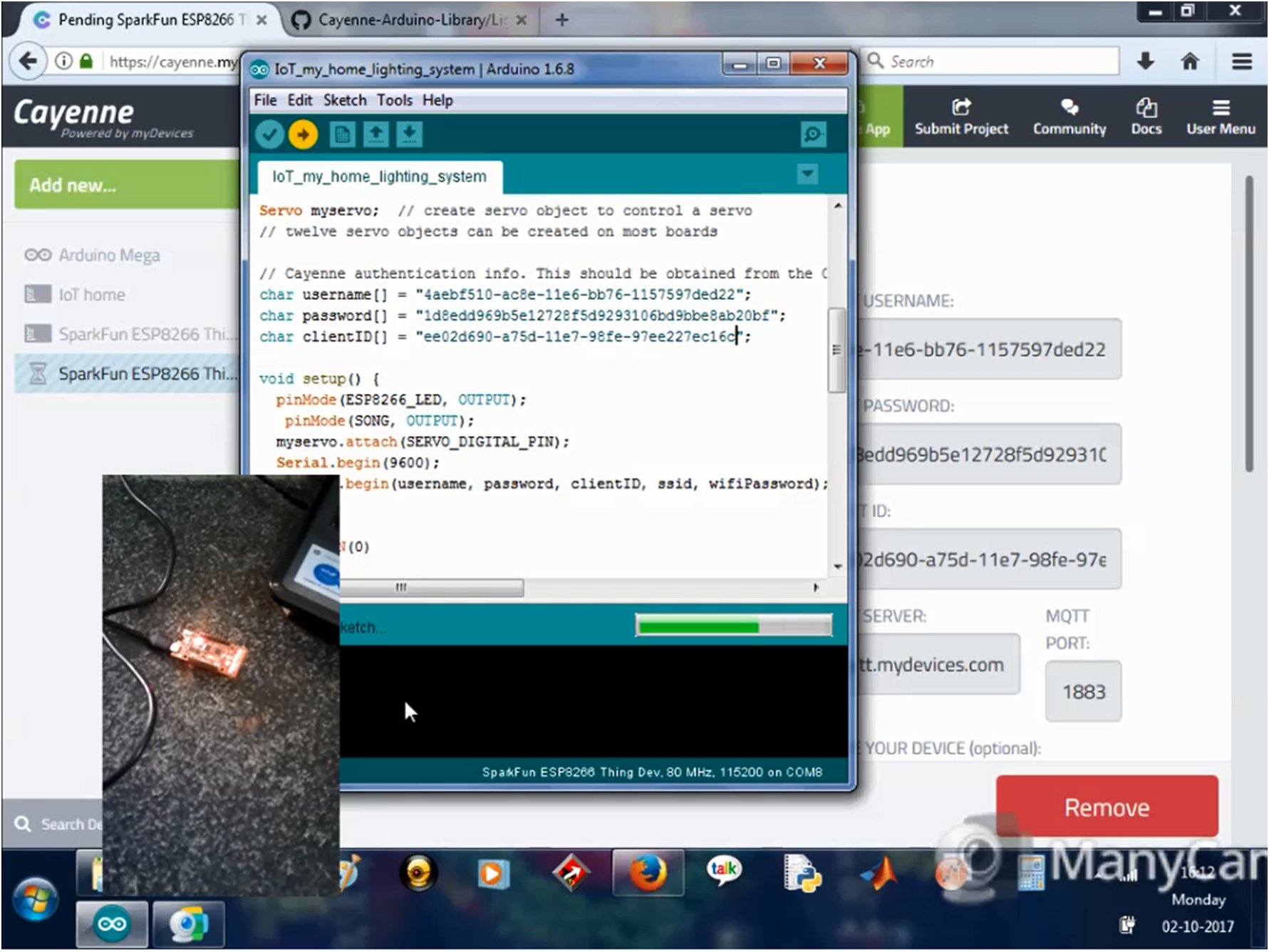
Task: Open the Cayenne Community link
Action: [x=1069, y=118]
